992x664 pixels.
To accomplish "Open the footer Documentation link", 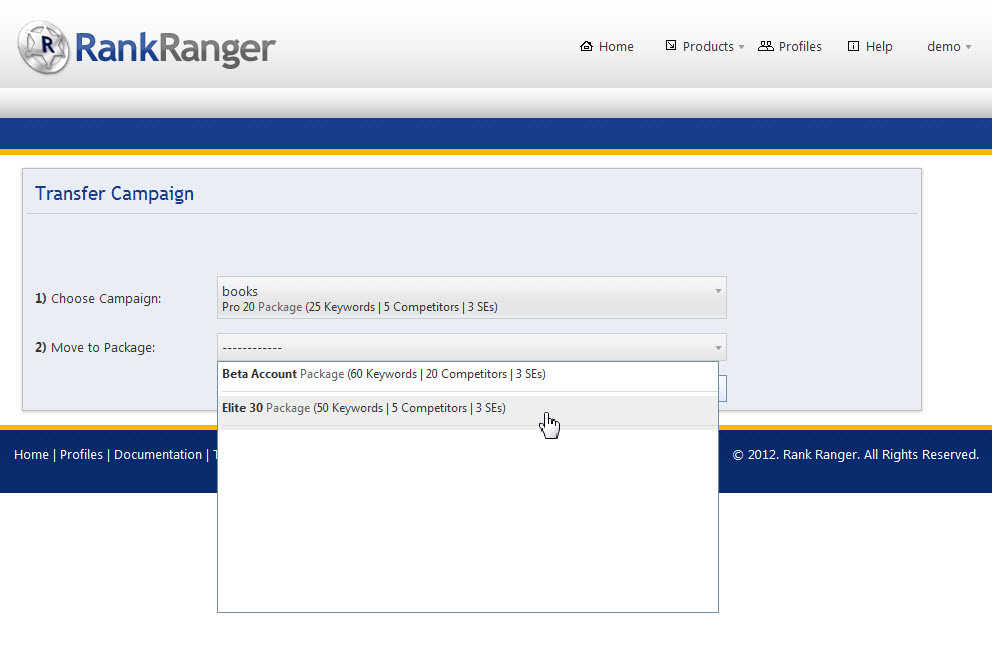I will coord(158,454).
